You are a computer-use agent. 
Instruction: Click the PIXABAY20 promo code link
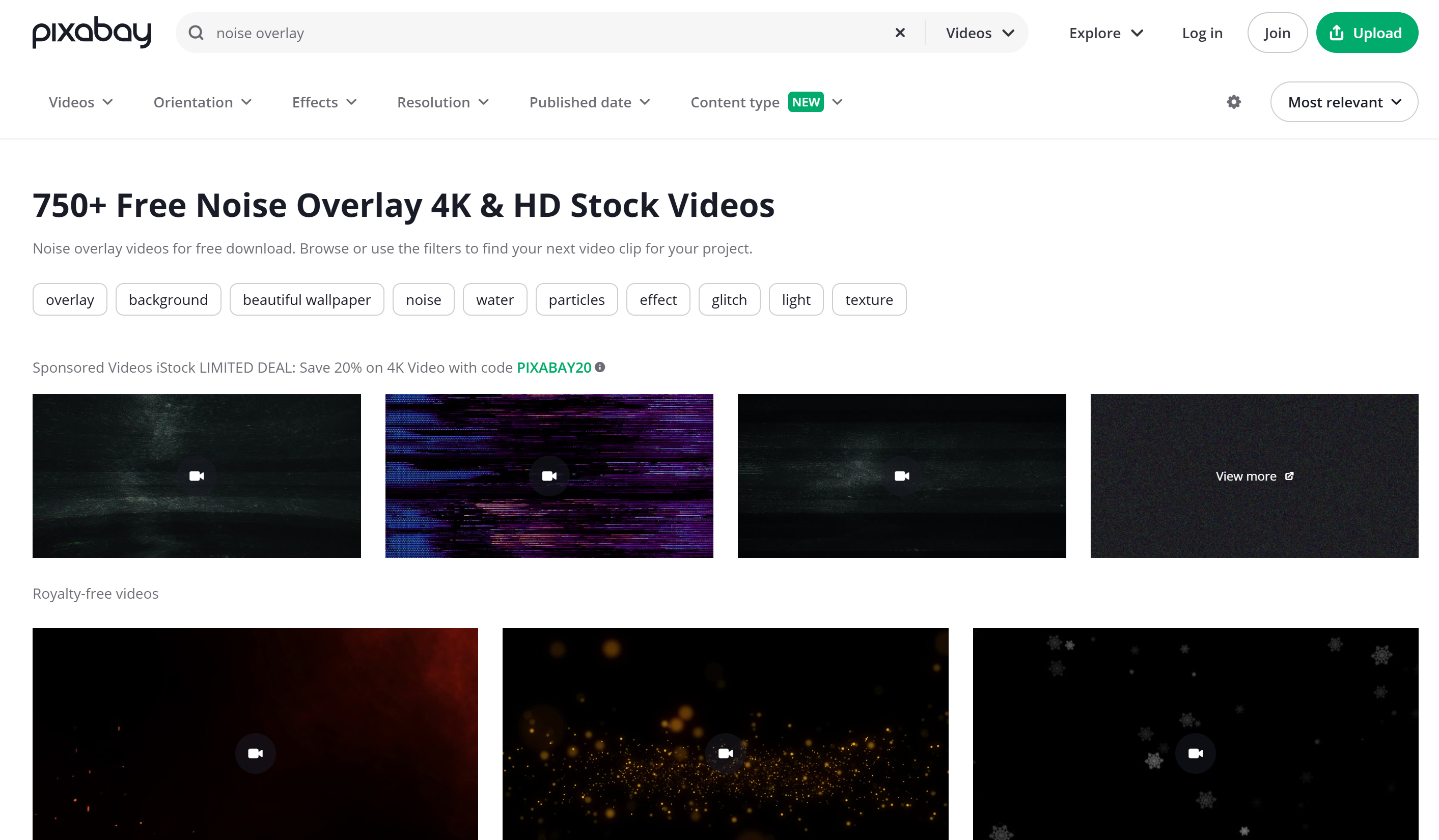(554, 367)
